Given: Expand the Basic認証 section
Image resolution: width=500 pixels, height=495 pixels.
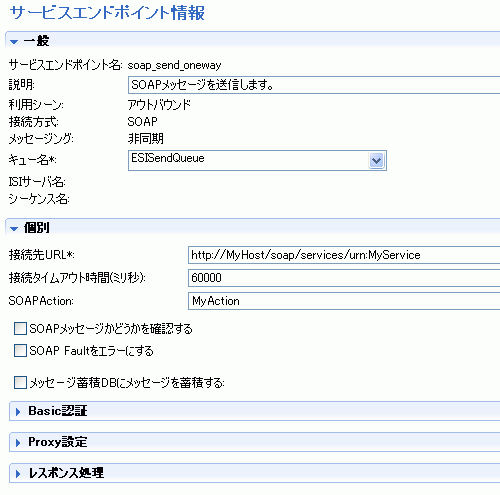Looking at the screenshot, I should 18,412.
